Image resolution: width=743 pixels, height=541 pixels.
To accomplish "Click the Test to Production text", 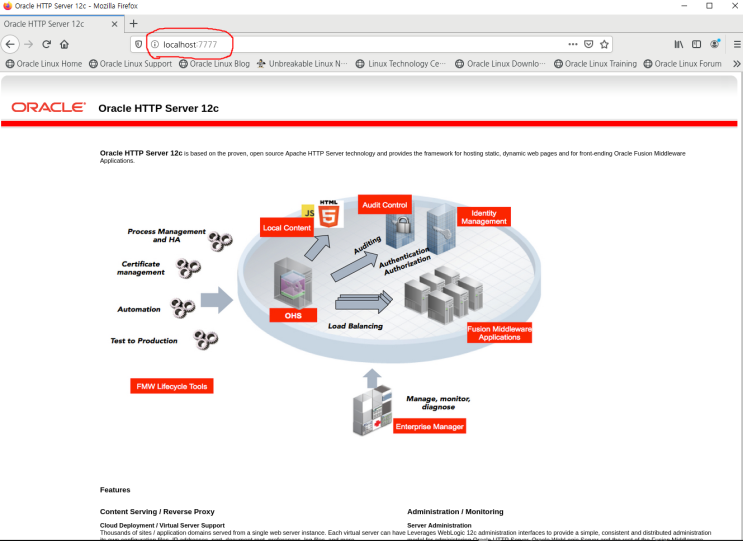I will click(144, 341).
